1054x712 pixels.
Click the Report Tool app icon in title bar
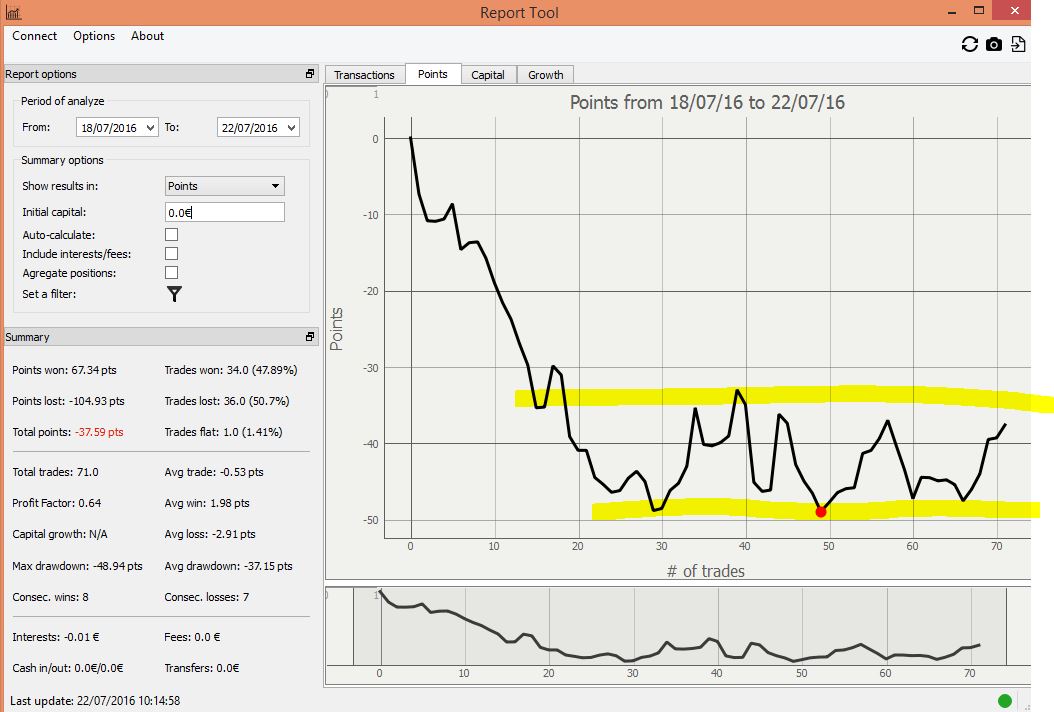12,13
